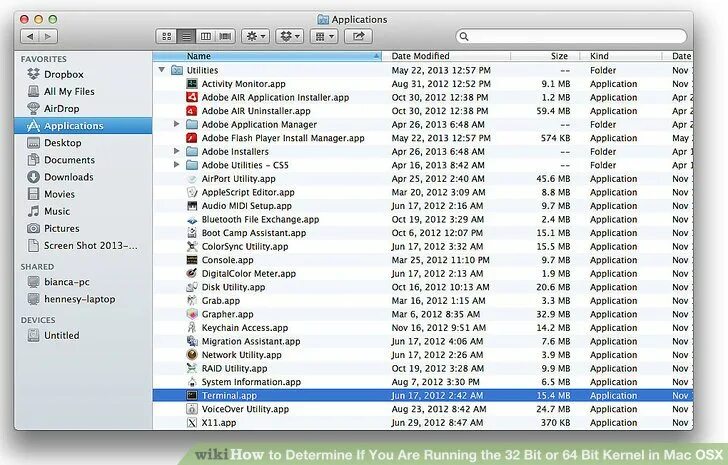Go back with the left arrow
This screenshot has height=465, width=728.
point(30,36)
